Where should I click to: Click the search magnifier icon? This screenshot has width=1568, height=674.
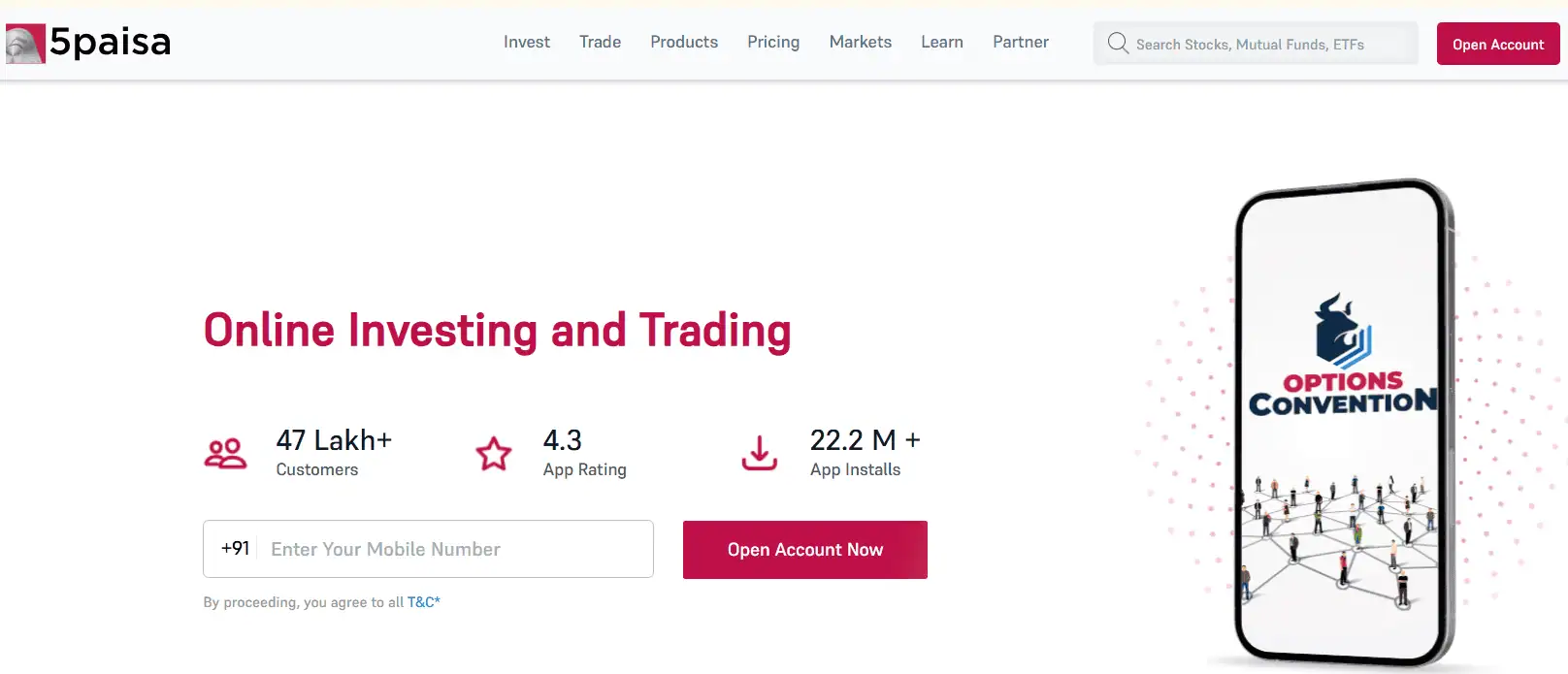1118,44
